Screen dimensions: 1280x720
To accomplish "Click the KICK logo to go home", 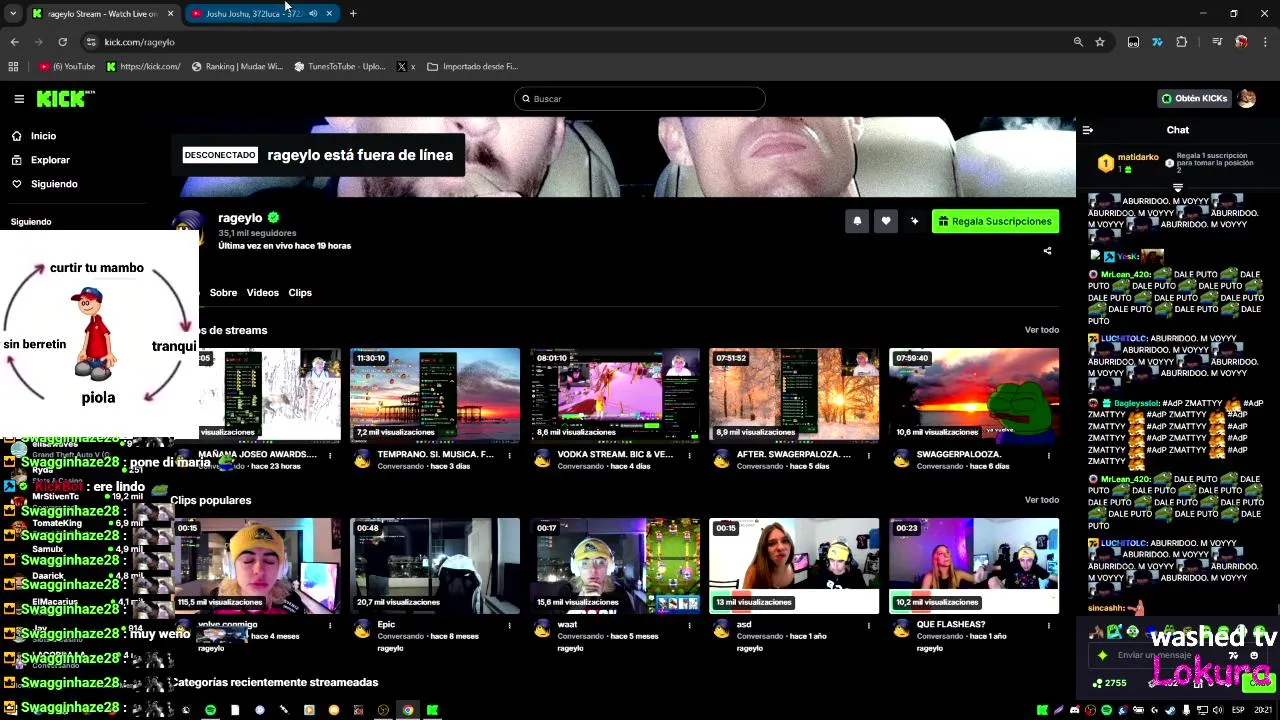I will (x=65, y=98).
